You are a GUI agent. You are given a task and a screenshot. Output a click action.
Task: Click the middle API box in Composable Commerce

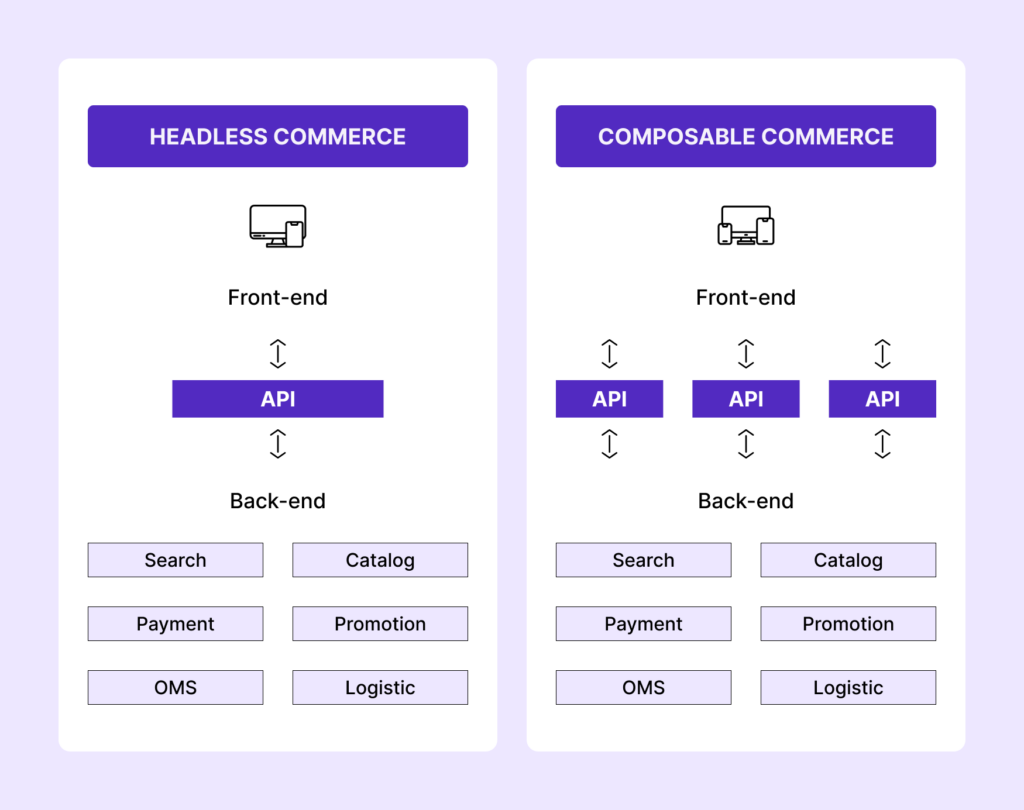[x=746, y=398]
